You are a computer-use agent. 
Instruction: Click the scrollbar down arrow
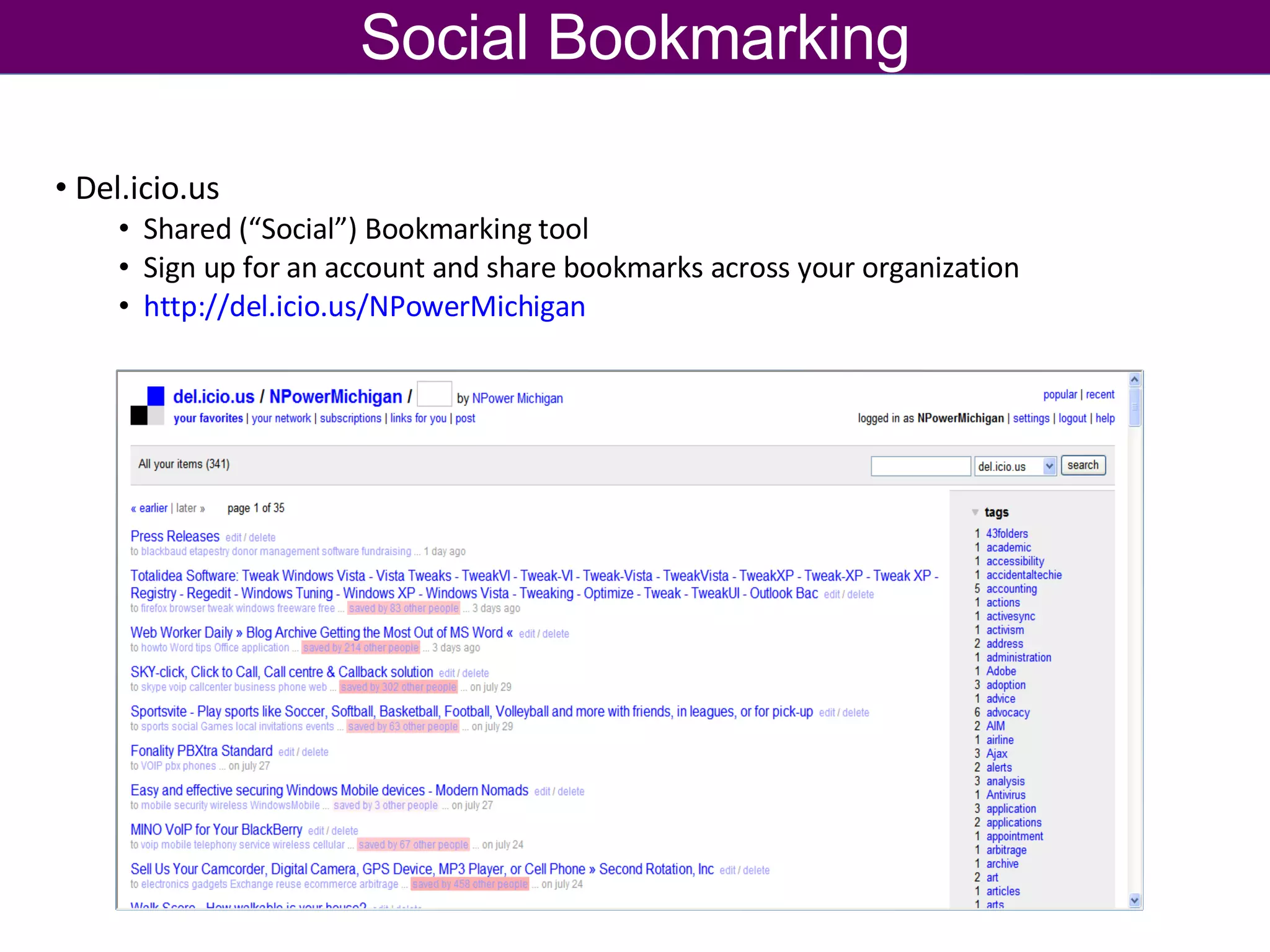(x=1135, y=901)
